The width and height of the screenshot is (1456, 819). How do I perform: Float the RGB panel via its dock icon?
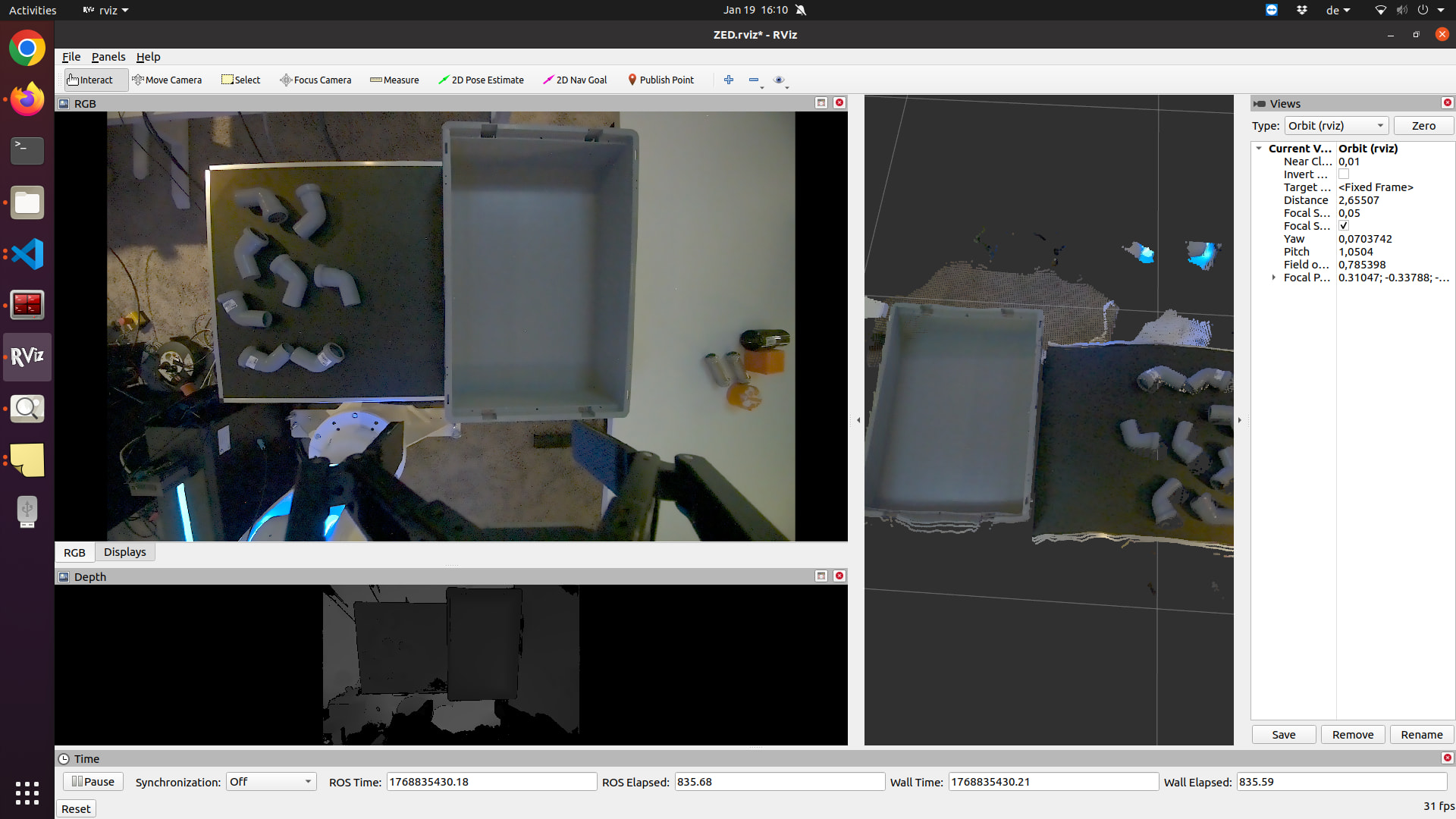point(821,103)
